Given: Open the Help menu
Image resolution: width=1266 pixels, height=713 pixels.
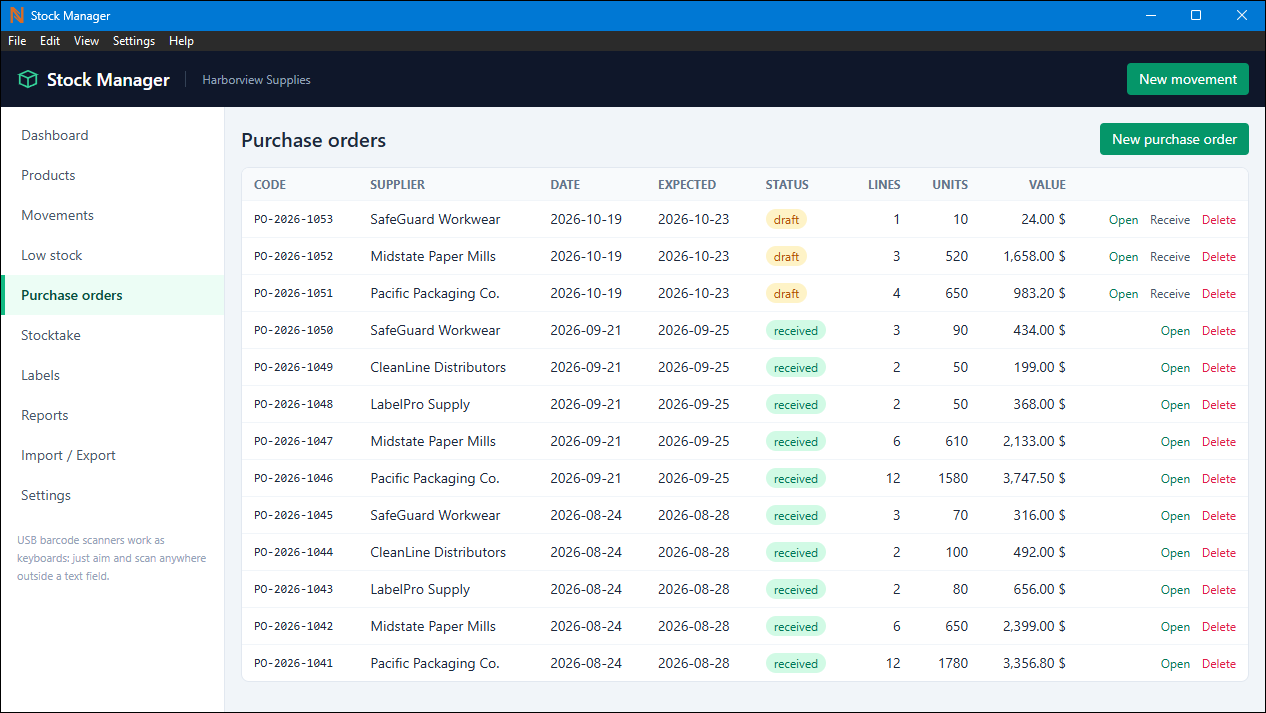Looking at the screenshot, I should pyautogui.click(x=181, y=41).
